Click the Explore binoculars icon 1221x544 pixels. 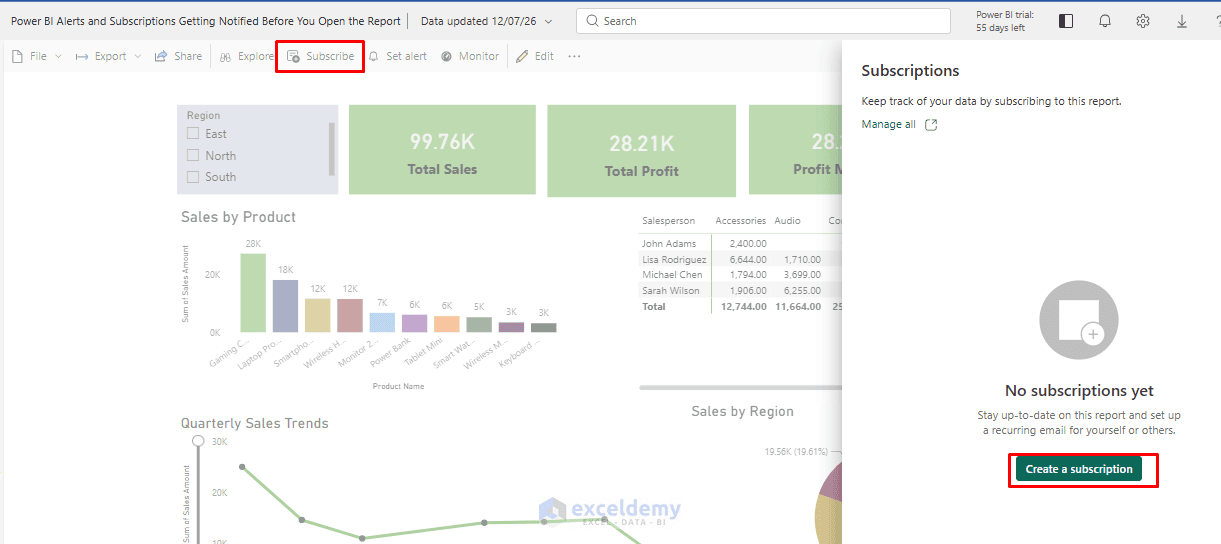coord(225,57)
